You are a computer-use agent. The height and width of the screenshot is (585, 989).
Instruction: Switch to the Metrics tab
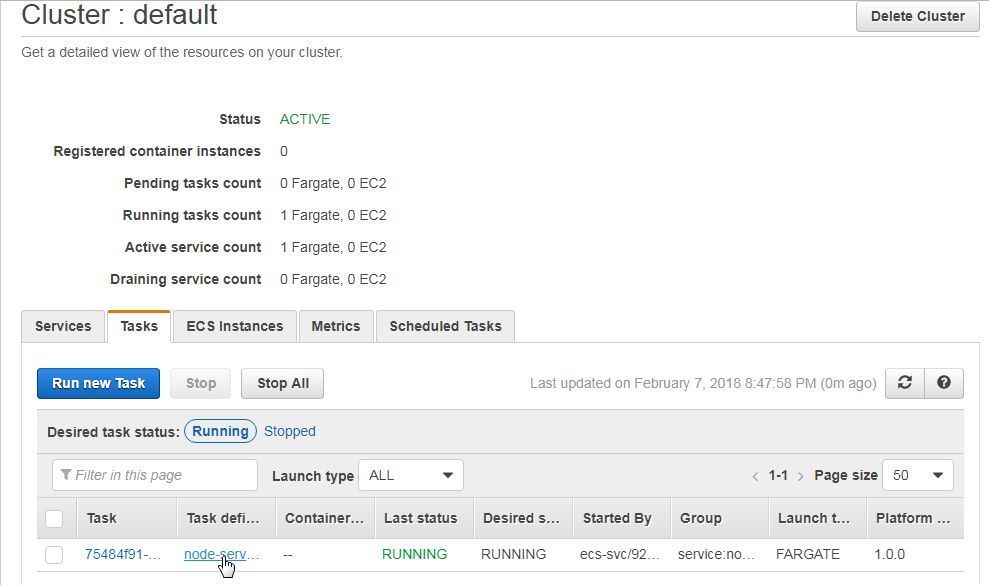(x=336, y=326)
